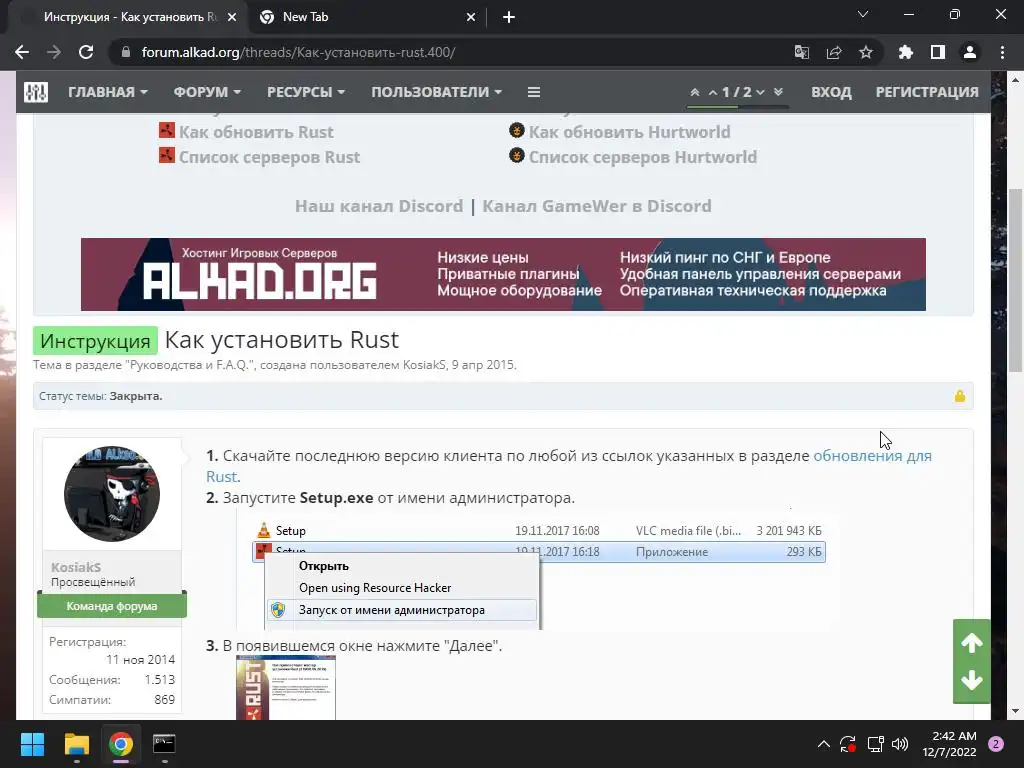Click the address bar URL
Viewport: 1024px width, 768px height.
click(x=298, y=52)
